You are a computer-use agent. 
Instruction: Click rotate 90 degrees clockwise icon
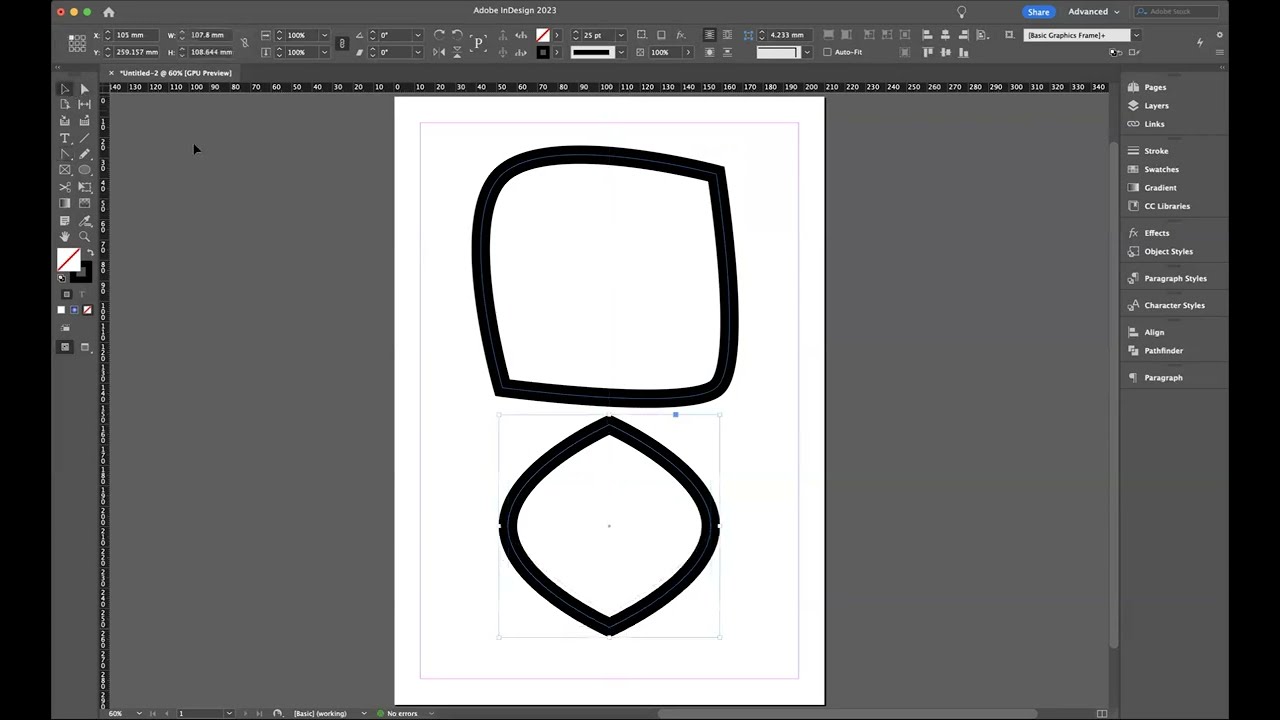(440, 35)
